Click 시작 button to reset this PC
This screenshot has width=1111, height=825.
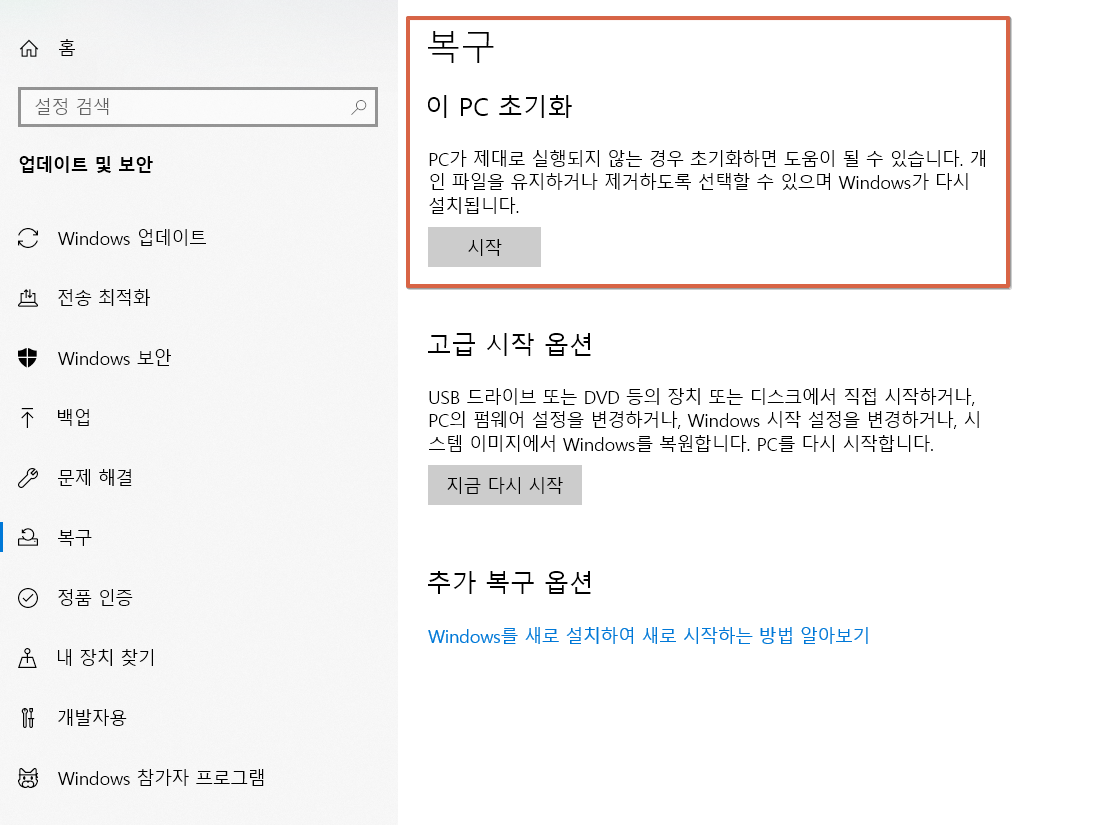485,247
